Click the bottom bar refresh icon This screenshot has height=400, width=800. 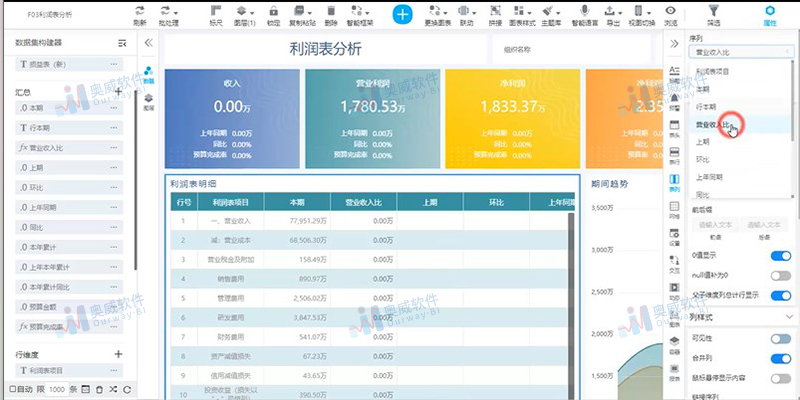pos(127,389)
